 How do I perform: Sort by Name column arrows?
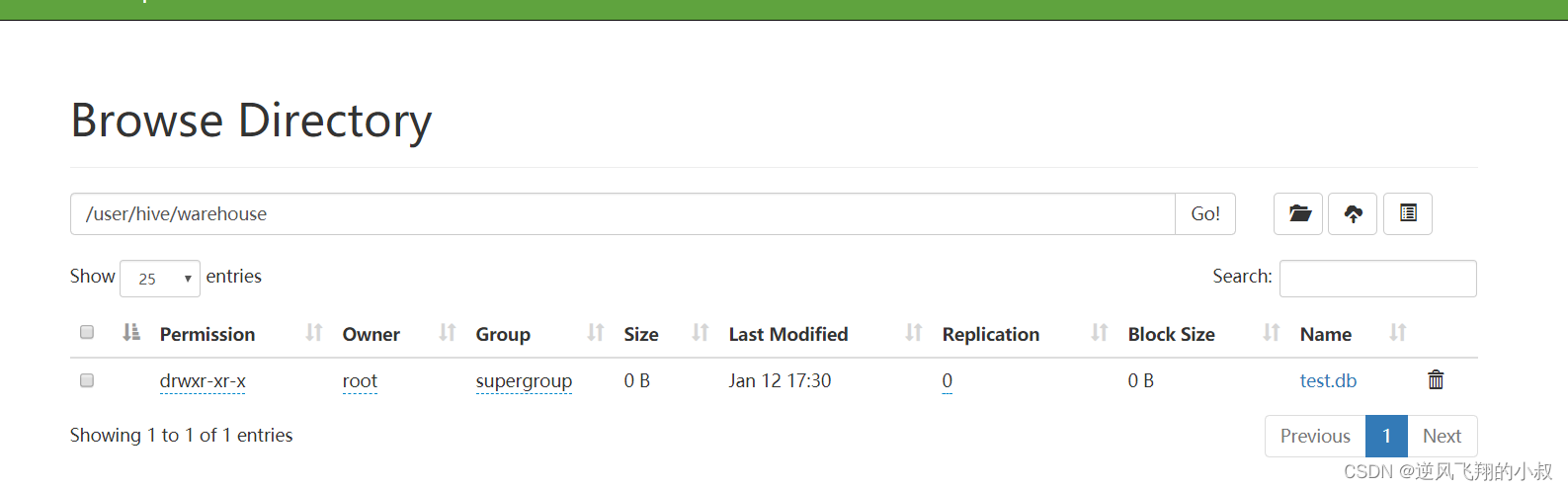pos(1398,333)
